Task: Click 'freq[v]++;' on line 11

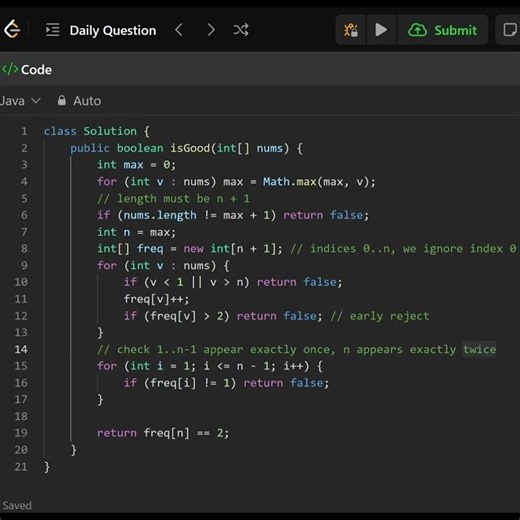Action: point(156,299)
